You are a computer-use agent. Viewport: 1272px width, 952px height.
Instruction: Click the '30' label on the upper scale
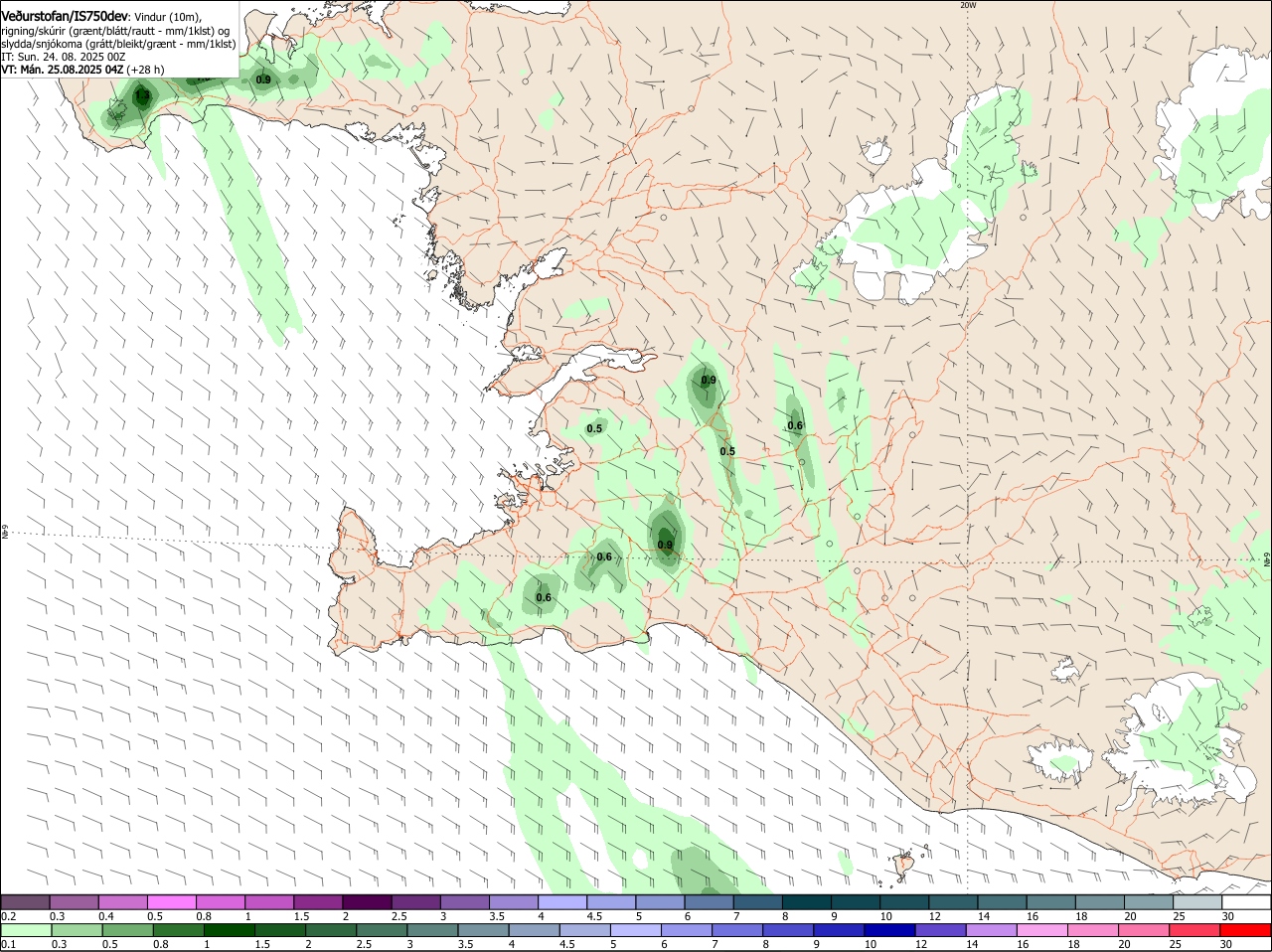tap(1228, 915)
